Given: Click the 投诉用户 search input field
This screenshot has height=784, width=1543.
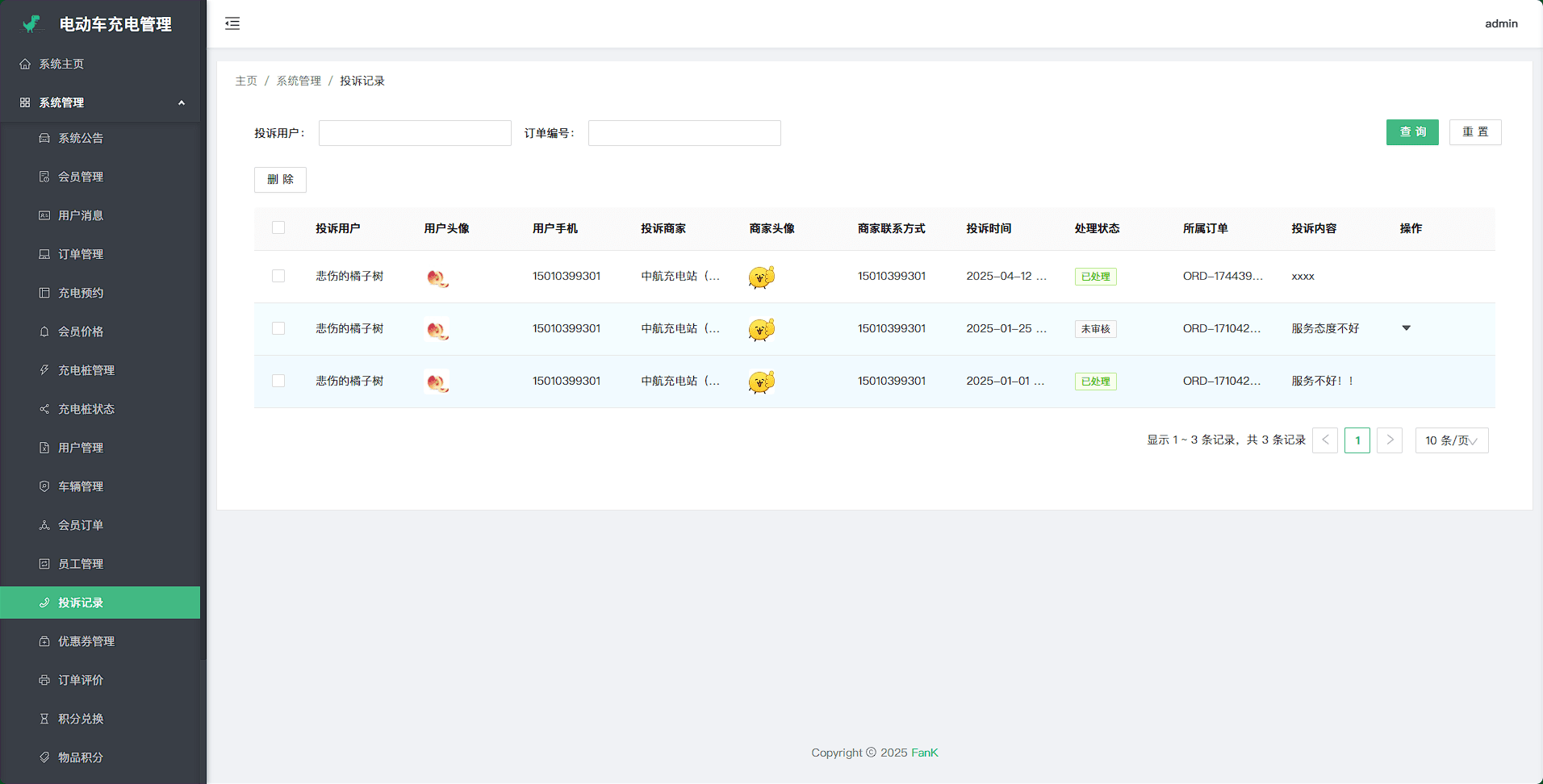Looking at the screenshot, I should [415, 133].
